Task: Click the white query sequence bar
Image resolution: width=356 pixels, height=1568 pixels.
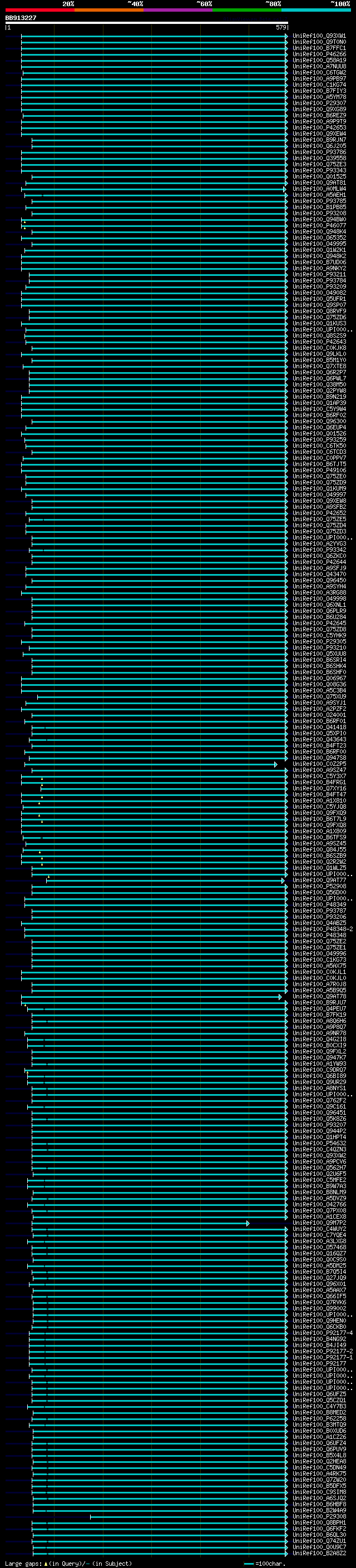Action: pos(147,22)
